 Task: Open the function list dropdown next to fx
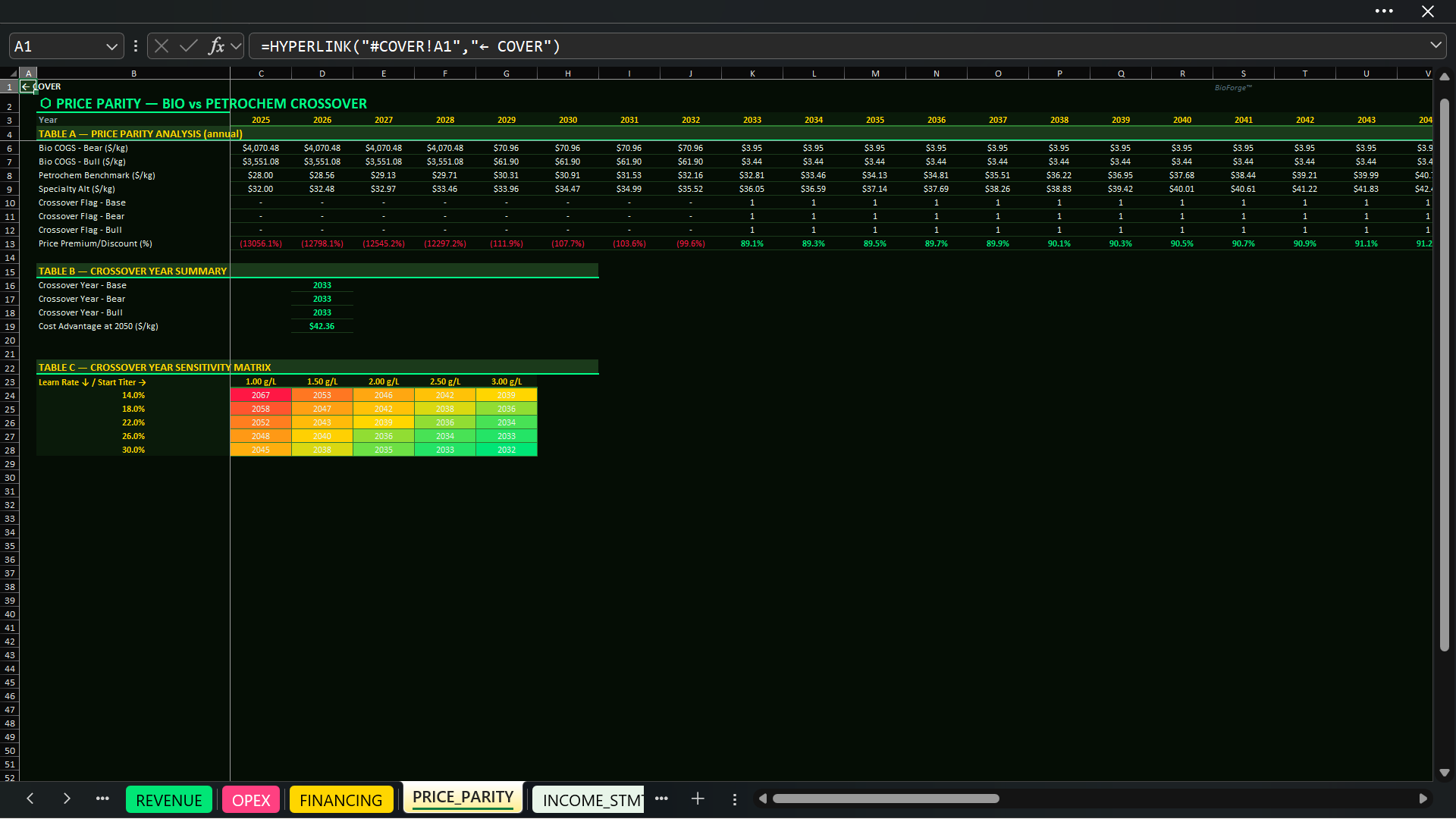pos(236,46)
